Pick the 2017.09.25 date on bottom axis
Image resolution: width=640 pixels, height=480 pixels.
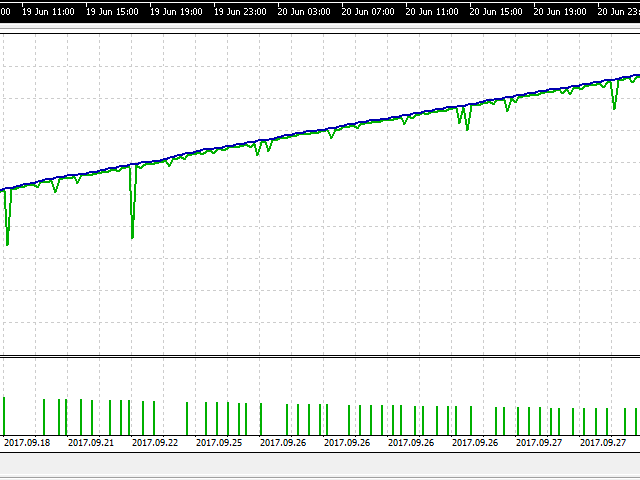click(x=219, y=441)
